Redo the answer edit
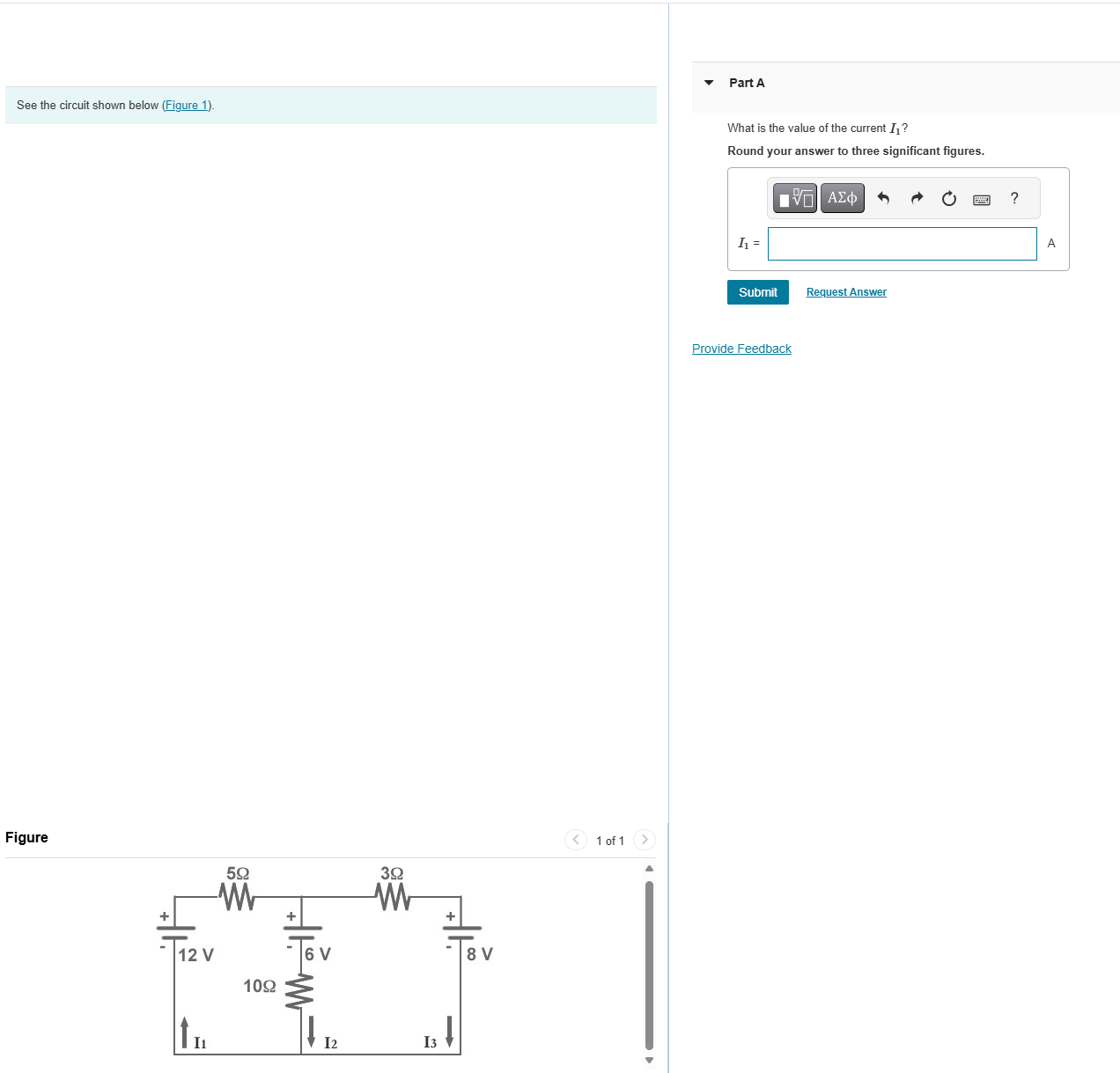The height and width of the screenshot is (1073, 1120). point(917,198)
